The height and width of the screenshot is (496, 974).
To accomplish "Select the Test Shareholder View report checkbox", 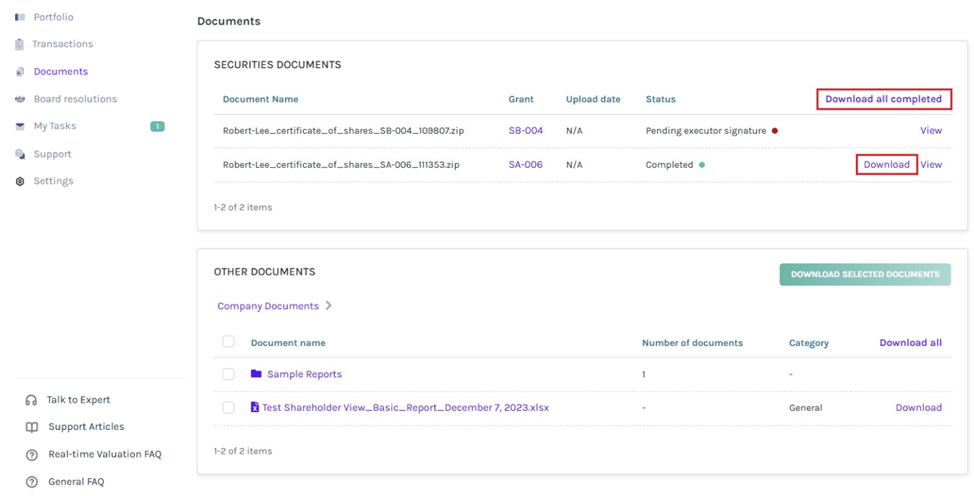I will click(228, 408).
